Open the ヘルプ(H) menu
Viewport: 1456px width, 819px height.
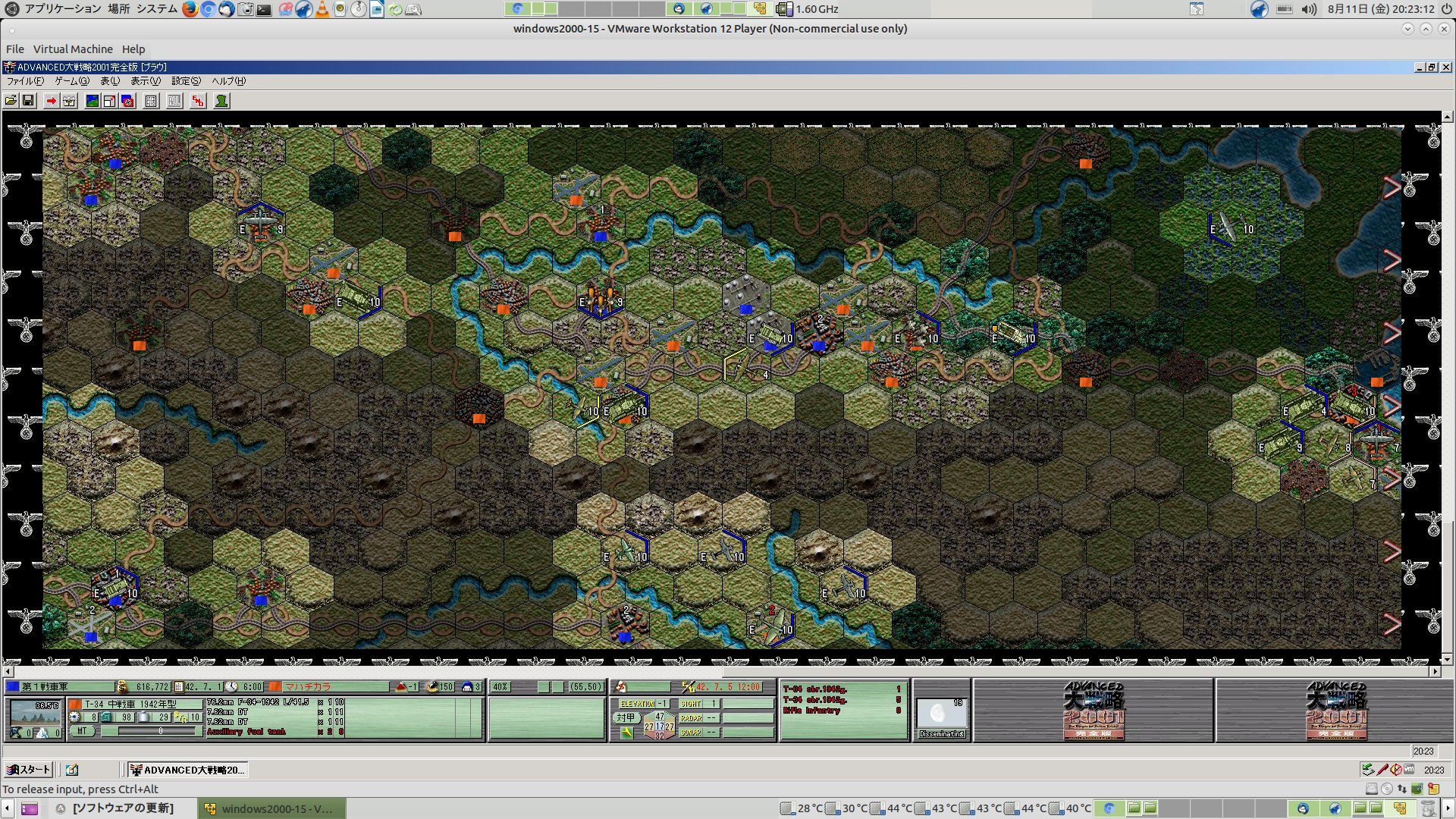pyautogui.click(x=228, y=81)
